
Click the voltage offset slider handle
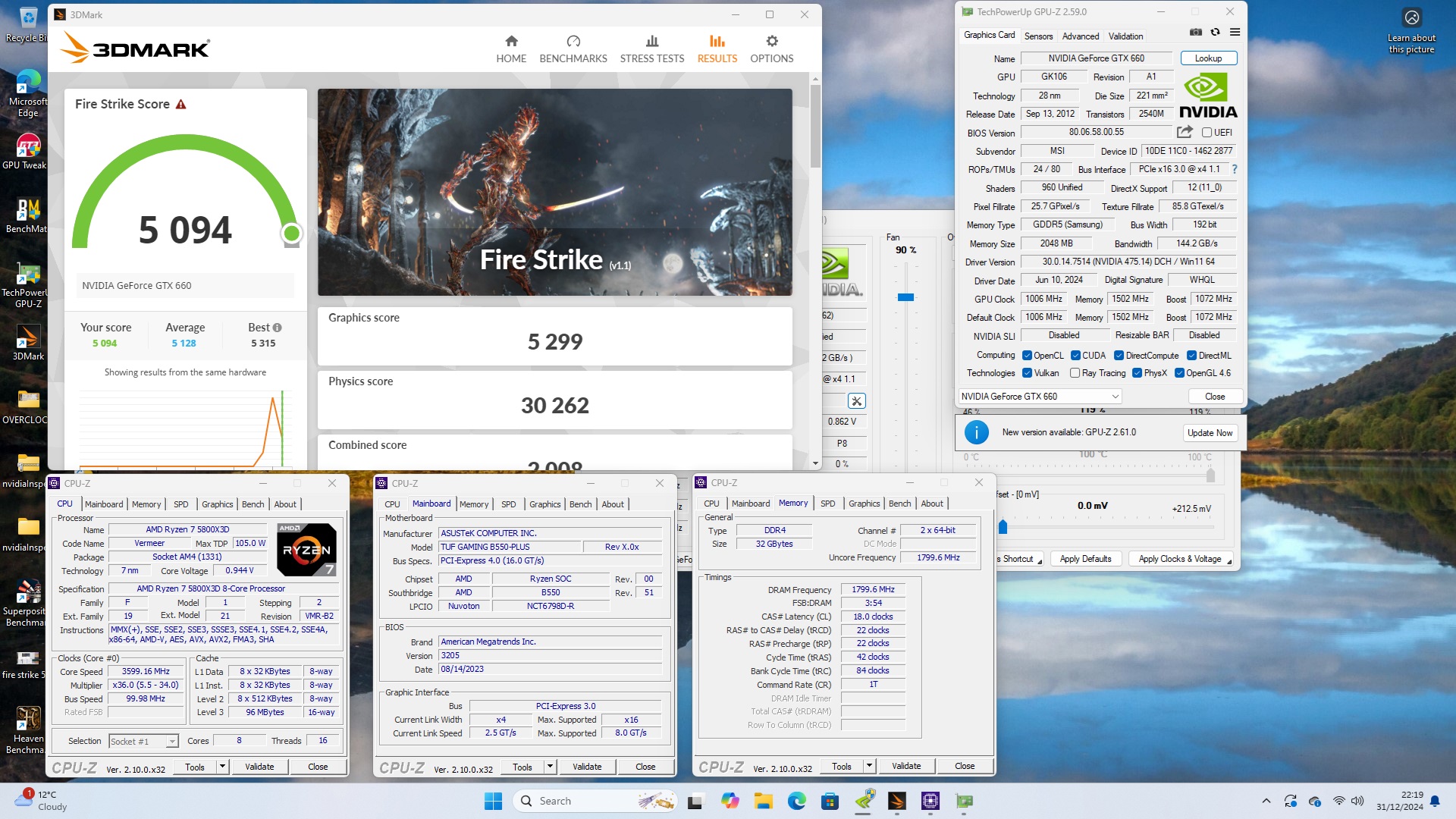[1003, 526]
